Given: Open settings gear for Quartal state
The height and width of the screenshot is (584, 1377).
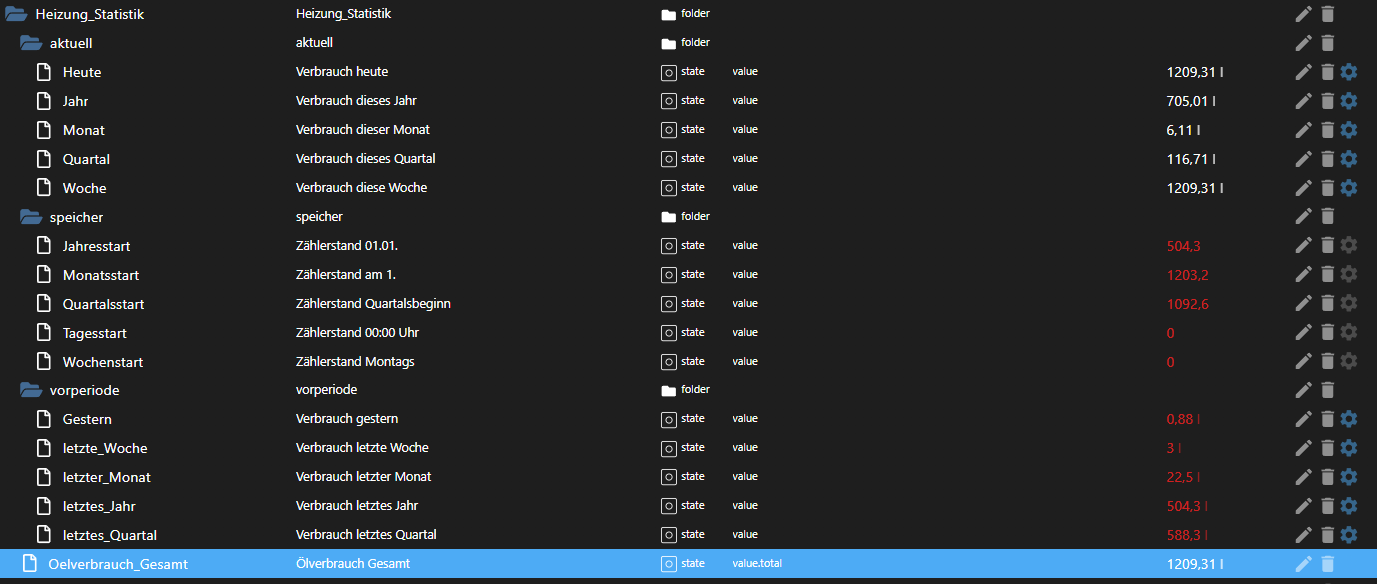Looking at the screenshot, I should pos(1349,159).
